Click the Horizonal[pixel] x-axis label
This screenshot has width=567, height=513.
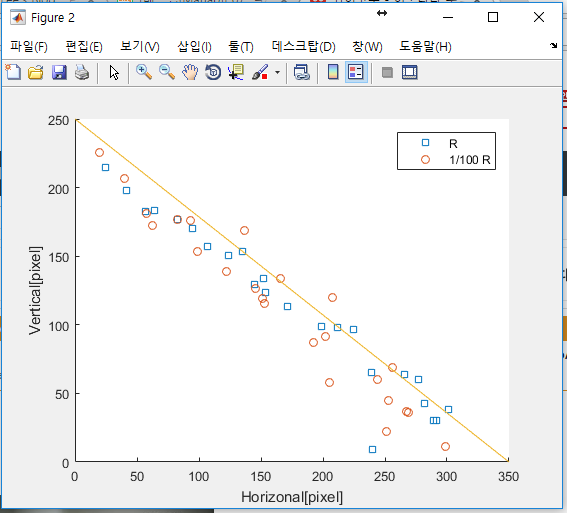[x=292, y=497]
